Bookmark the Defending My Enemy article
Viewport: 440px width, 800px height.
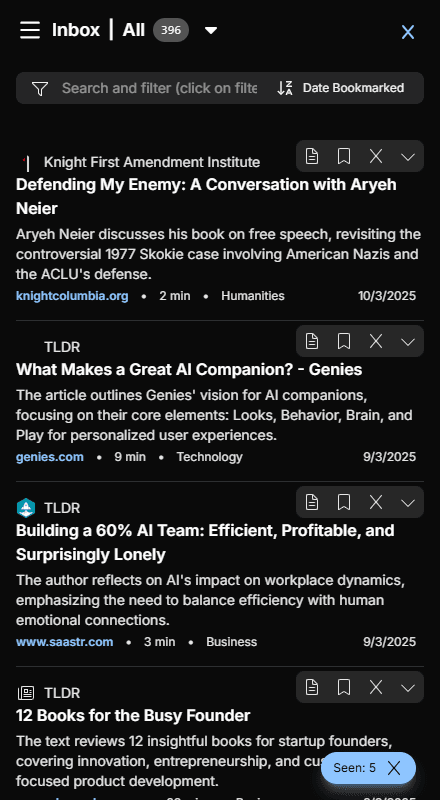coord(344,156)
